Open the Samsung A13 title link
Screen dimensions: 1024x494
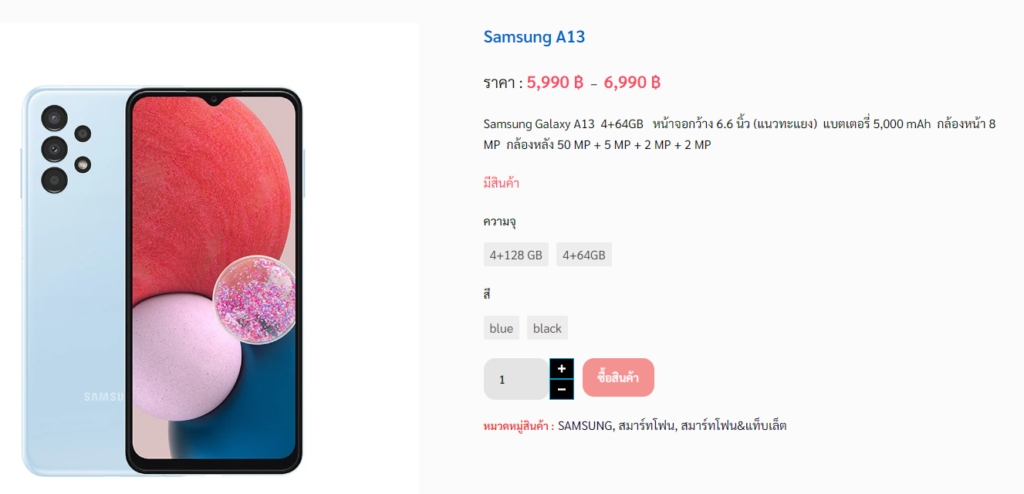coord(534,37)
